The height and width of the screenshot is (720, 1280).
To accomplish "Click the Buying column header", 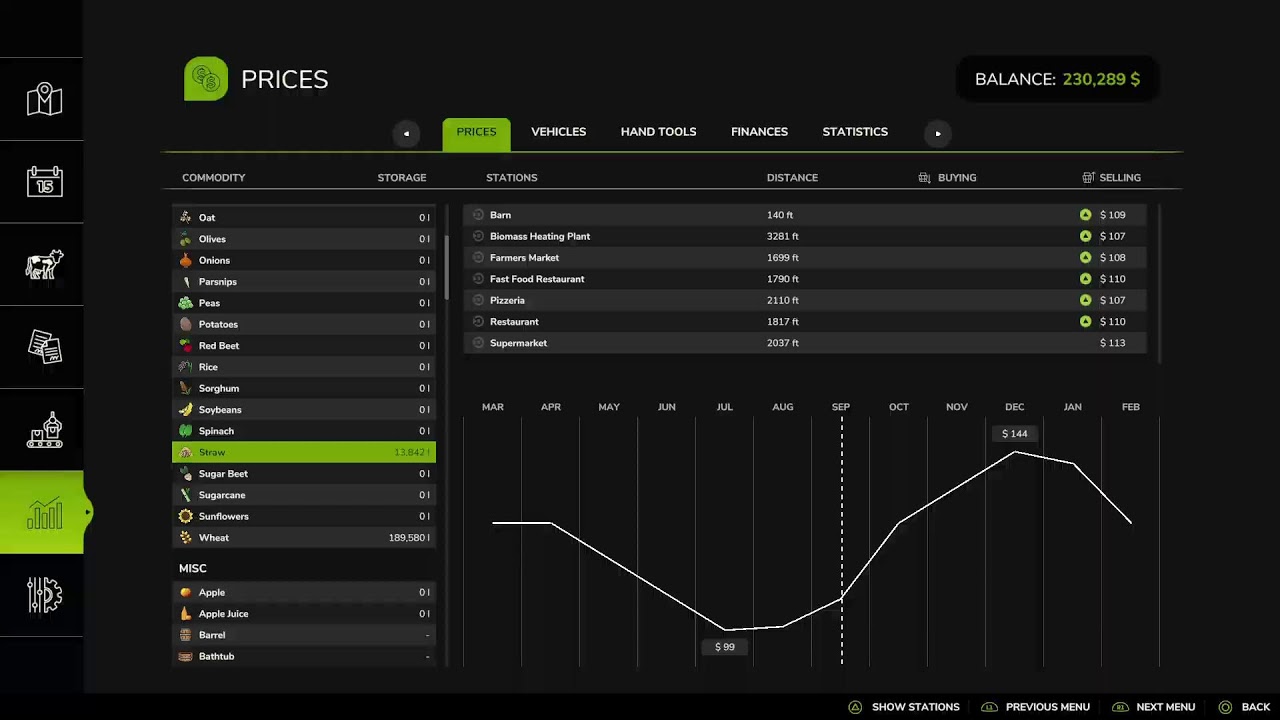I will [x=947, y=177].
